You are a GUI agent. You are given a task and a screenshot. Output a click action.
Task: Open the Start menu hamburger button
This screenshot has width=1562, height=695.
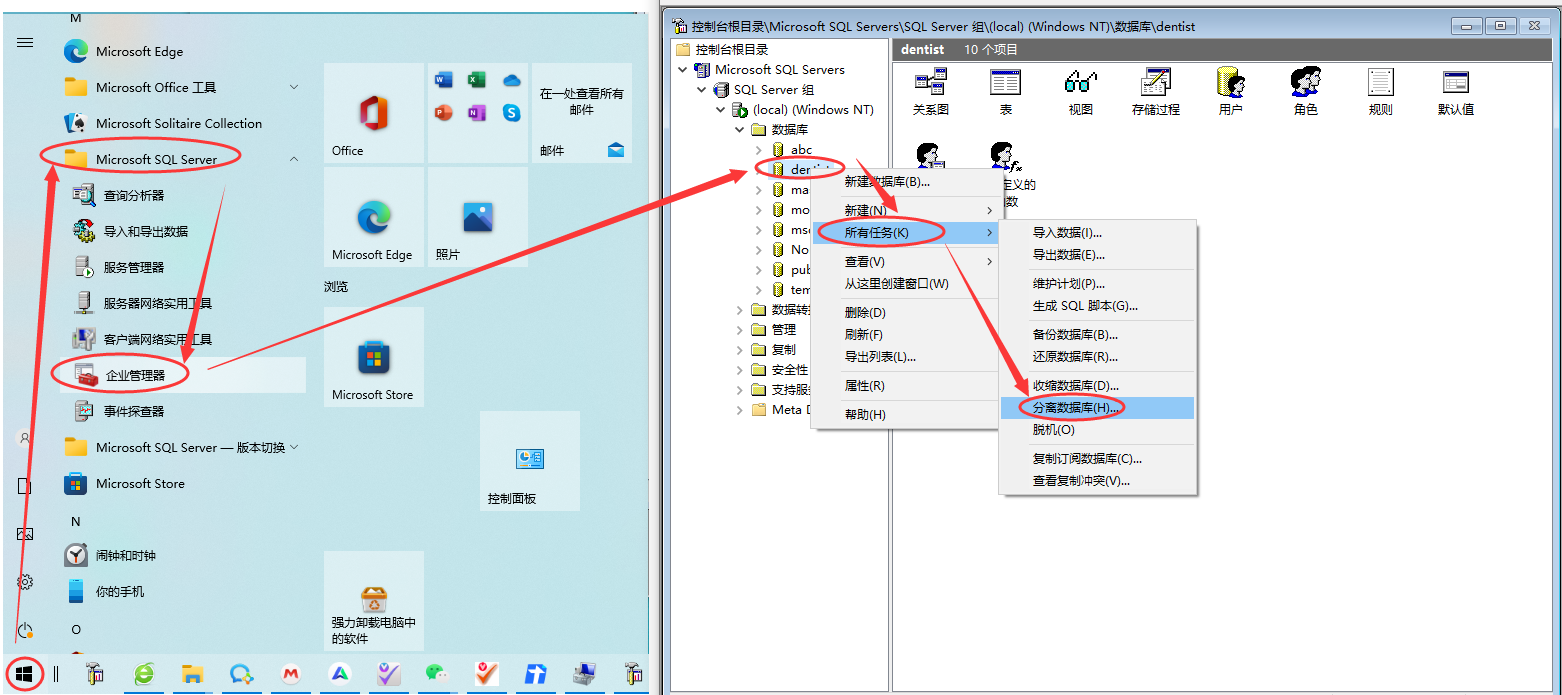25,43
